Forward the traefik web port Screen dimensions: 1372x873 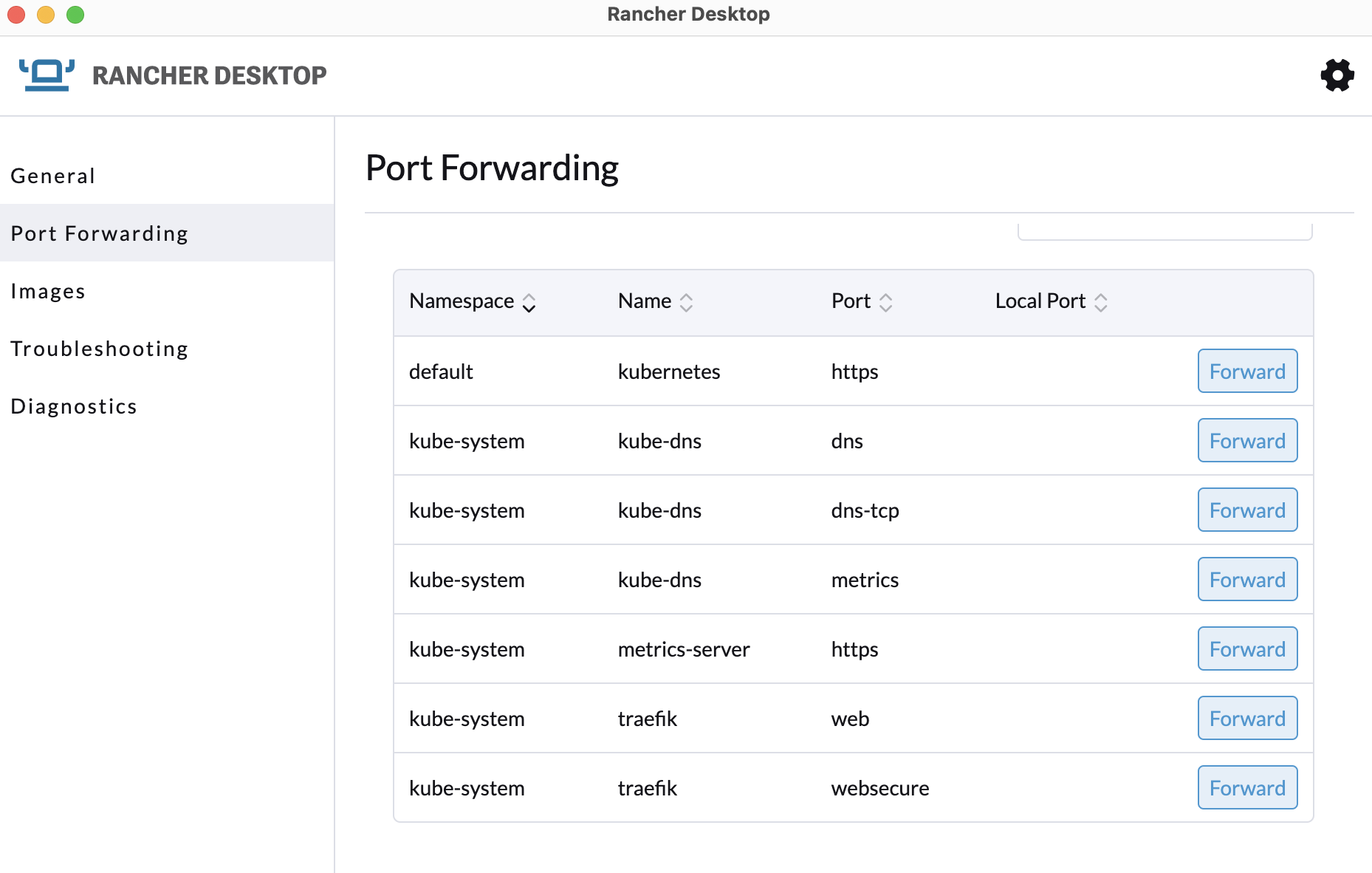(x=1247, y=719)
